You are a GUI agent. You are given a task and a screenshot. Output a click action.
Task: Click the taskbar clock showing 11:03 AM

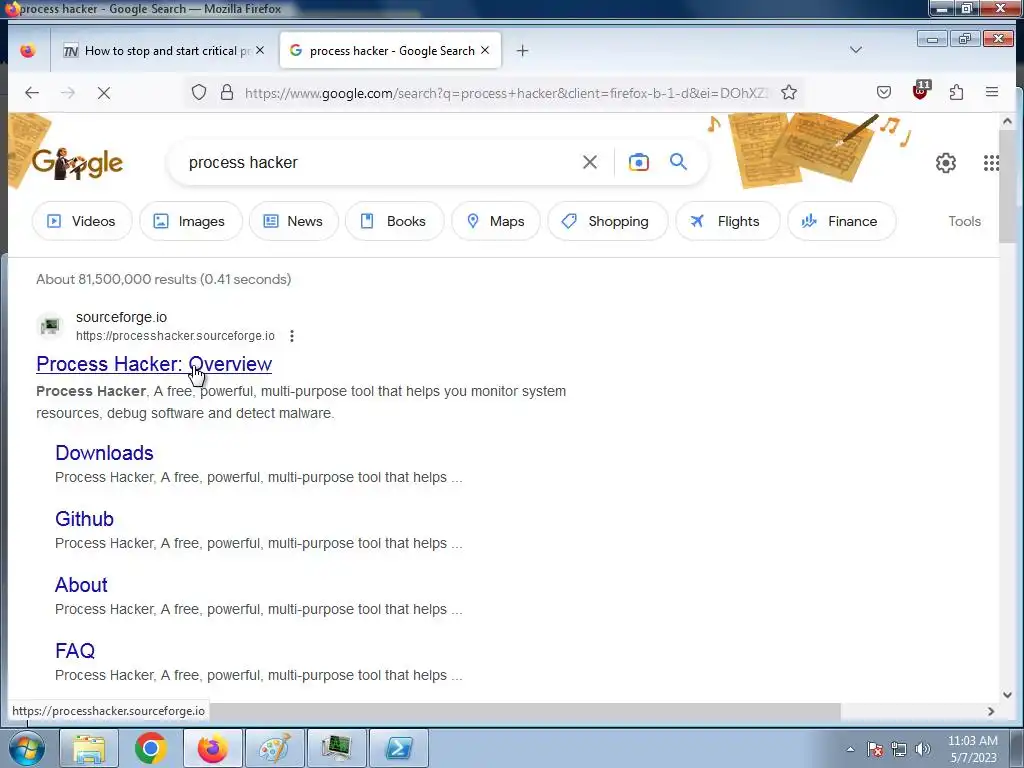(x=972, y=749)
